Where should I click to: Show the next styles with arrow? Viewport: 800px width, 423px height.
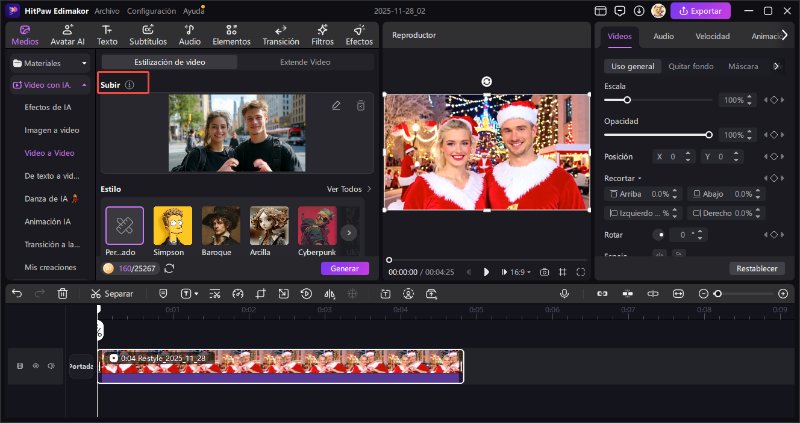[x=349, y=233]
